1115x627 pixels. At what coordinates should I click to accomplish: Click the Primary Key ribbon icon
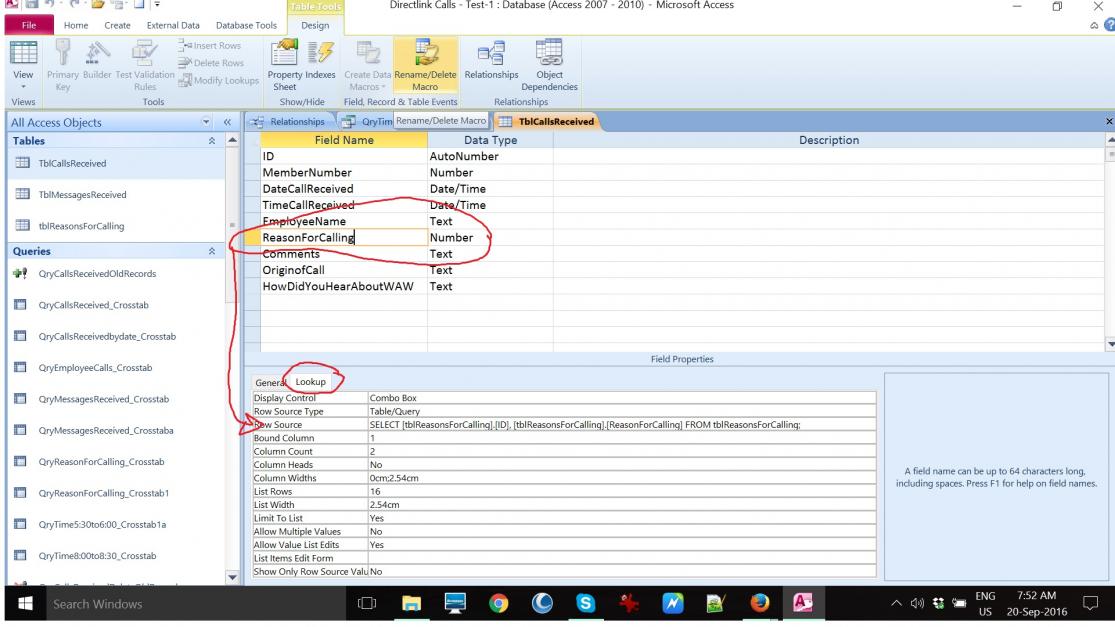[x=63, y=65]
